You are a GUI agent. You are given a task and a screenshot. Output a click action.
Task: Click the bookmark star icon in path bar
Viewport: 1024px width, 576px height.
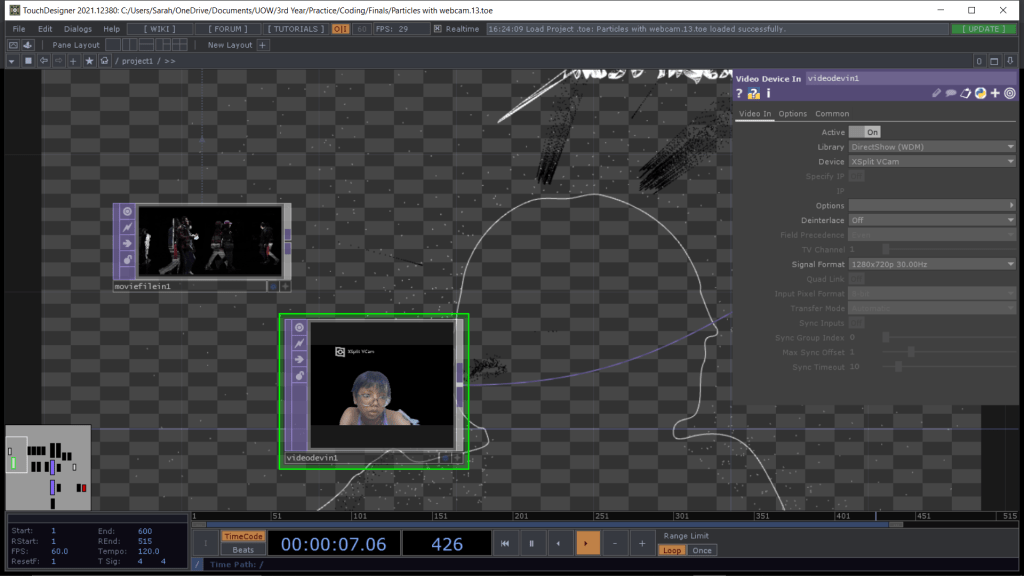click(89, 61)
